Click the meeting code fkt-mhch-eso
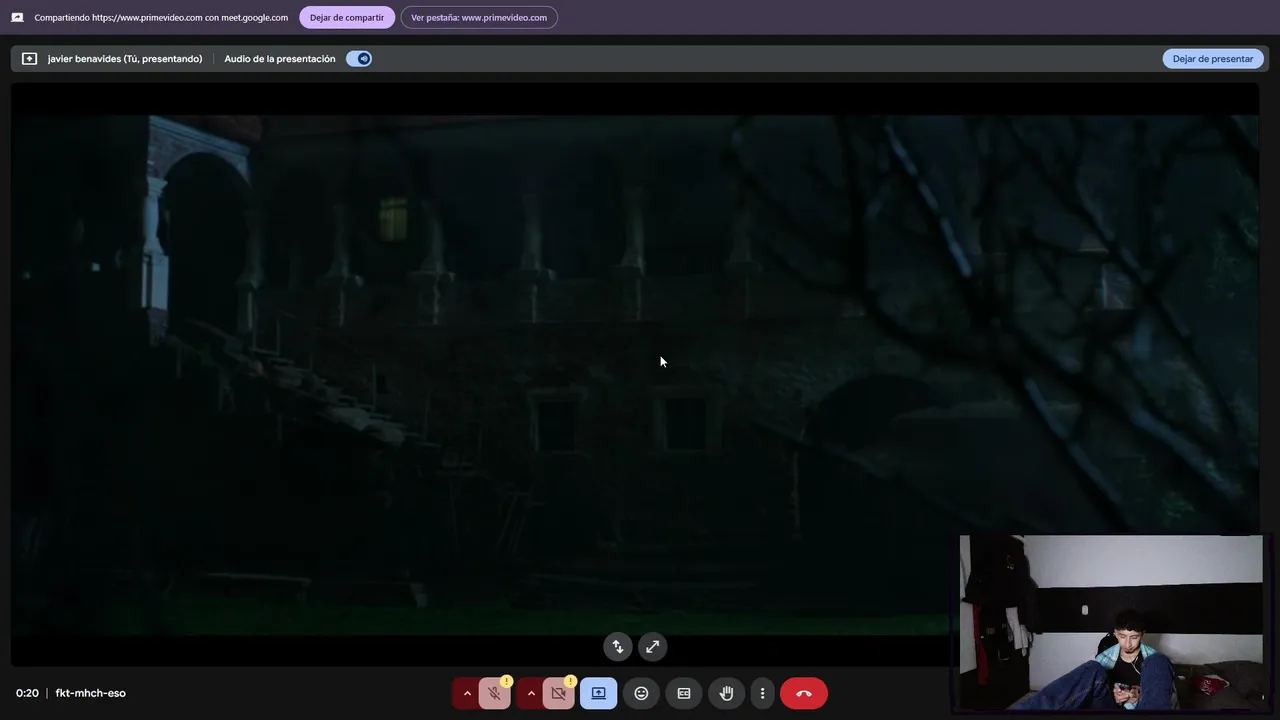This screenshot has height=720, width=1280. coord(90,693)
